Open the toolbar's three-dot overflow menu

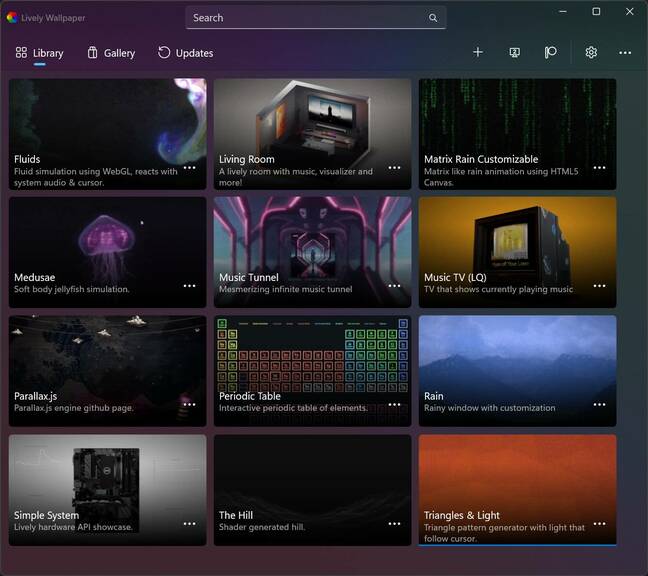pos(625,53)
